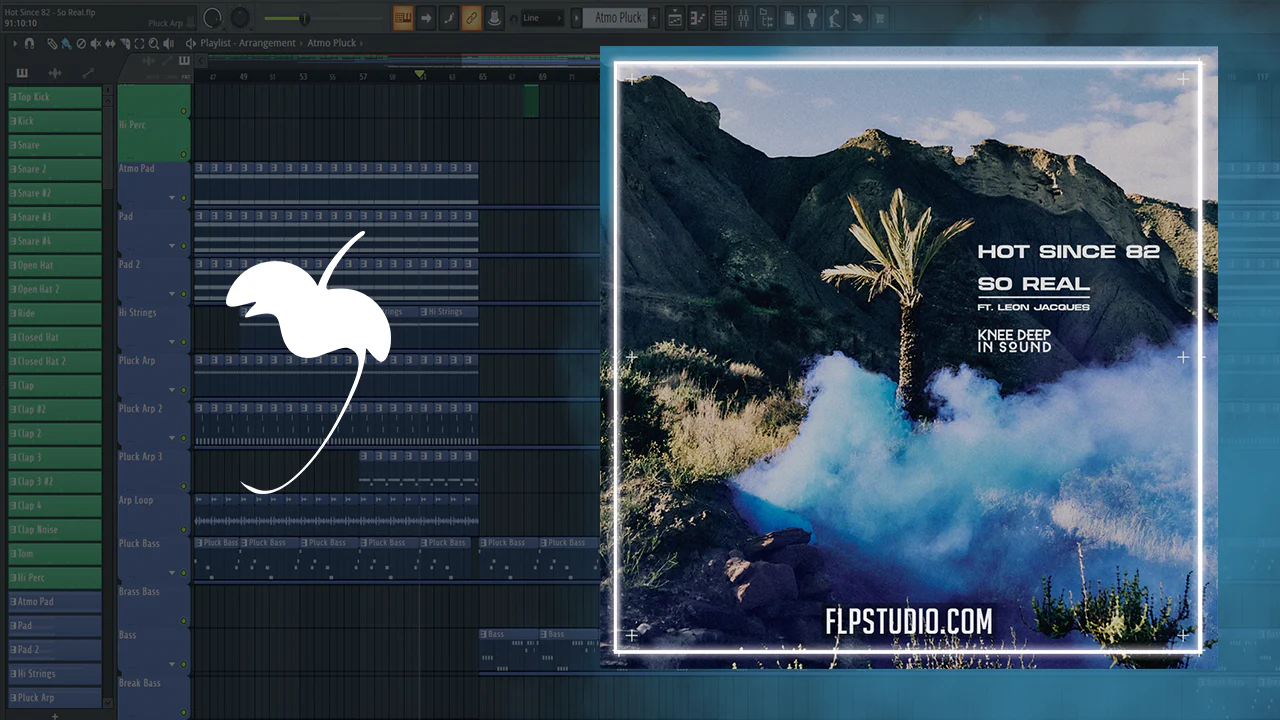Open the Piano roll view icon

pyautogui.click(x=697, y=18)
